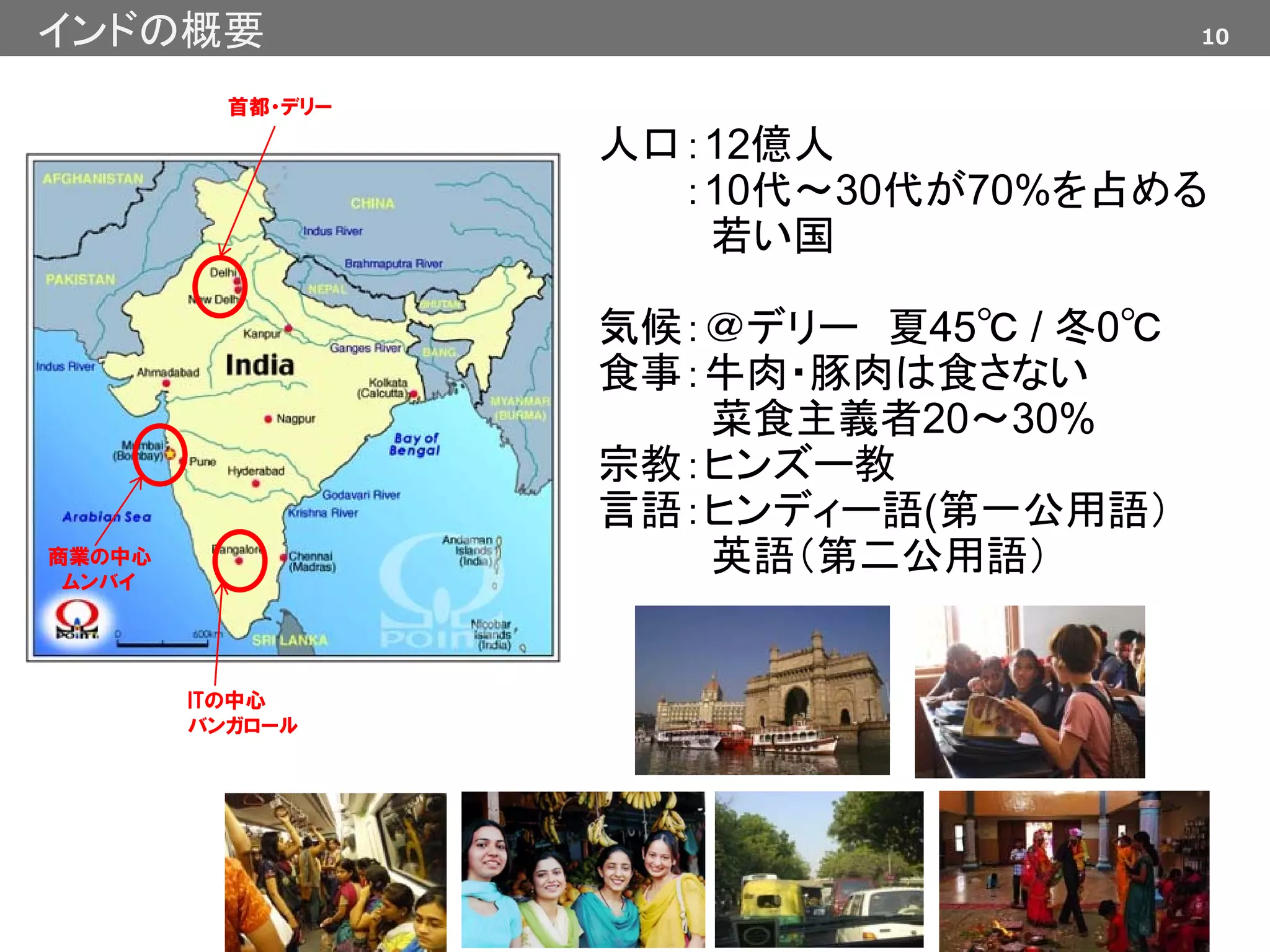1270x952 pixels.
Task: Click the Andaman Islands label
Action: pos(468,550)
